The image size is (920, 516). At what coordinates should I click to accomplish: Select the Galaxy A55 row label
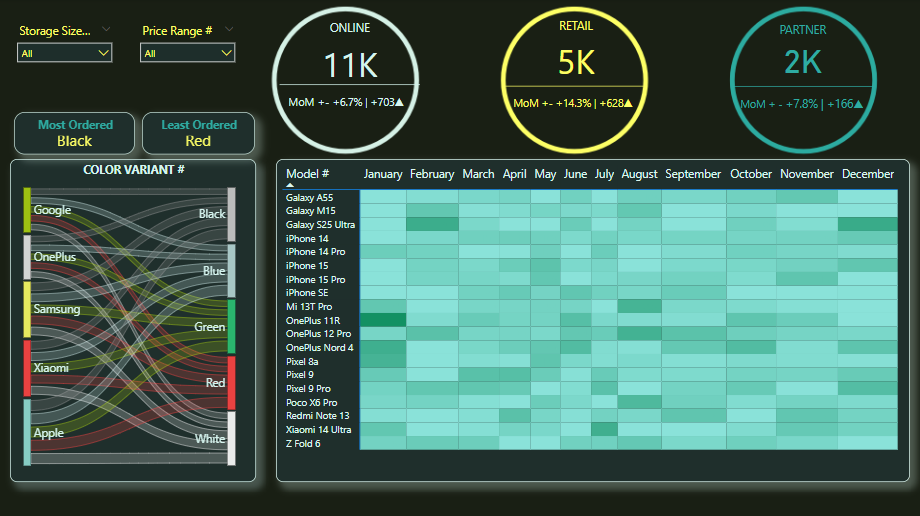pyautogui.click(x=309, y=197)
